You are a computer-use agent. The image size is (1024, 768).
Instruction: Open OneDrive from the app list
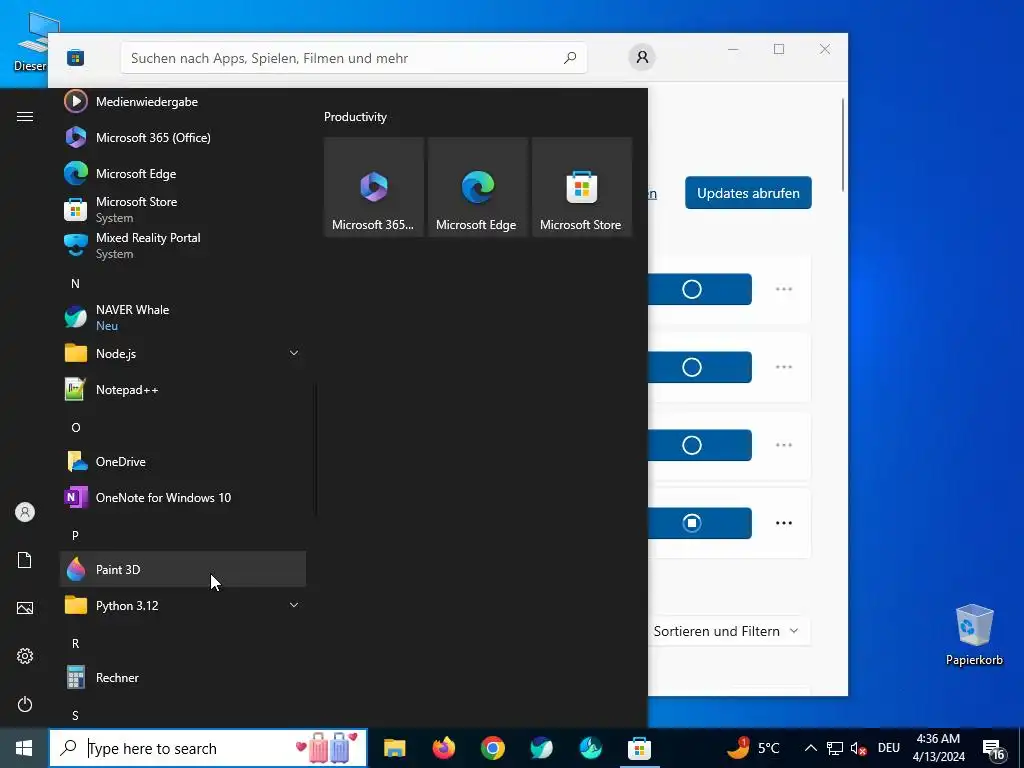click(182, 462)
